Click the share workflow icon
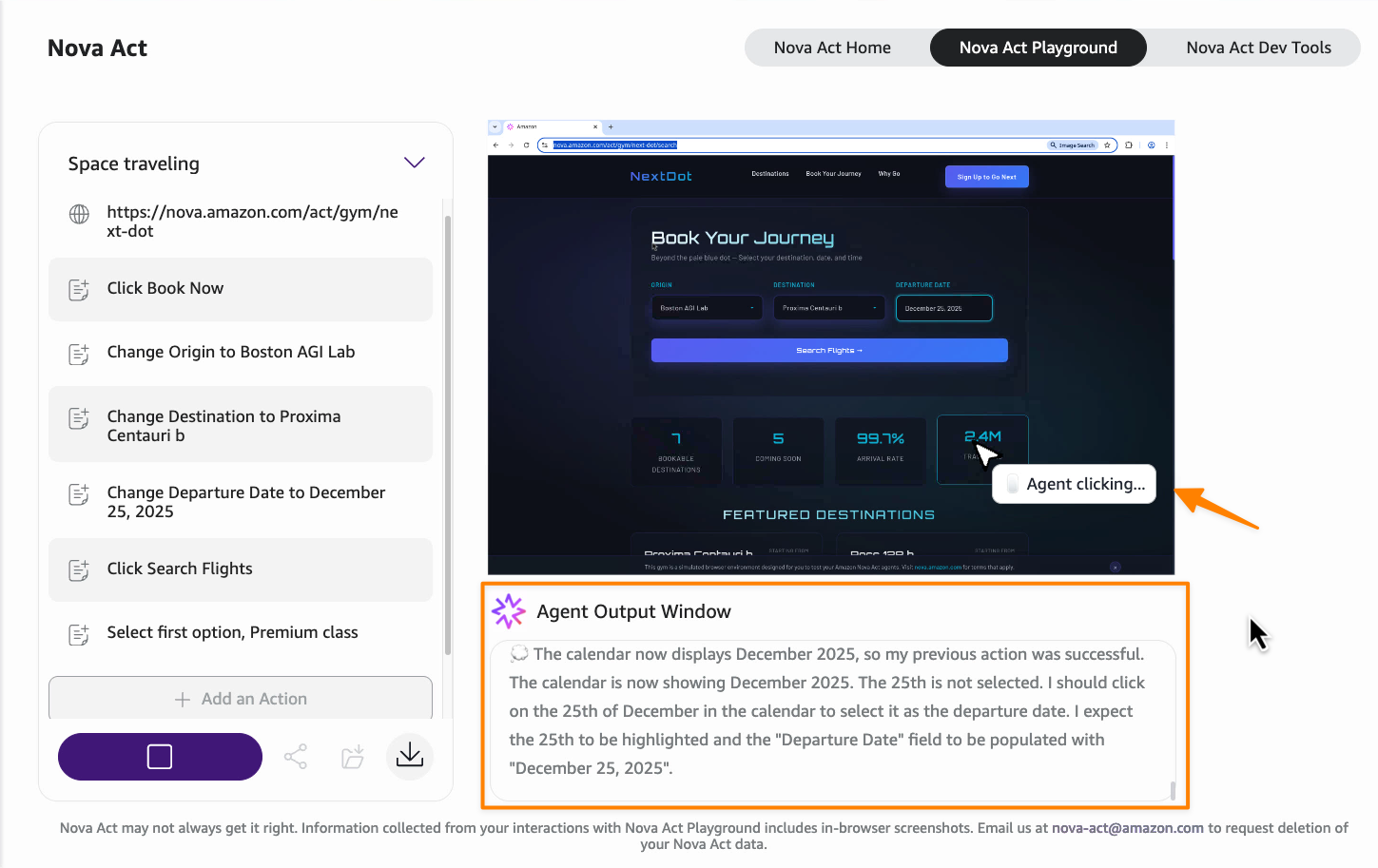Screen dimensions: 1378x868 (296, 757)
